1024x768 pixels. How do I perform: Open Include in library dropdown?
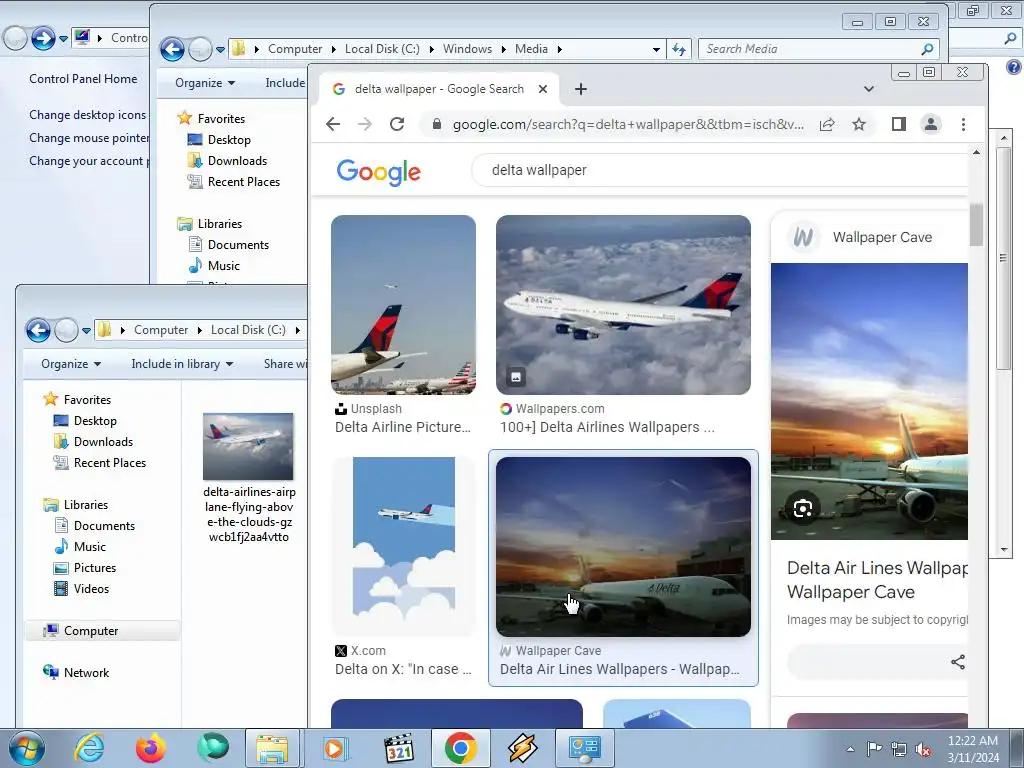[x=182, y=364]
